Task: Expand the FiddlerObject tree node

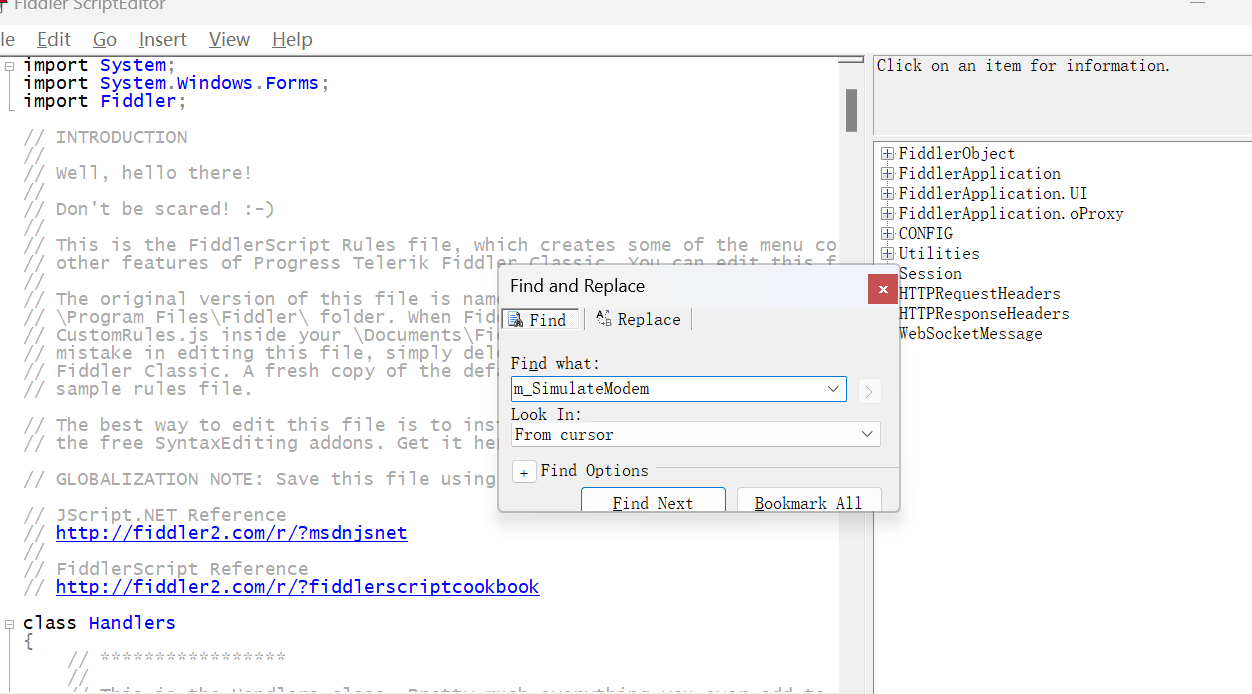Action: tap(887, 154)
